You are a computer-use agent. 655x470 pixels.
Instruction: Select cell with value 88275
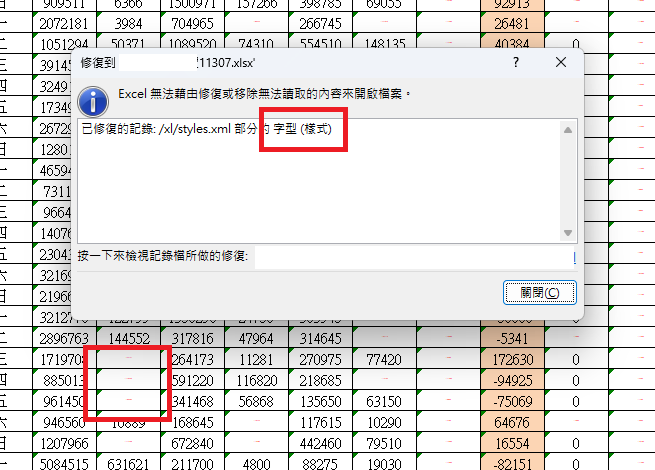[320, 463]
